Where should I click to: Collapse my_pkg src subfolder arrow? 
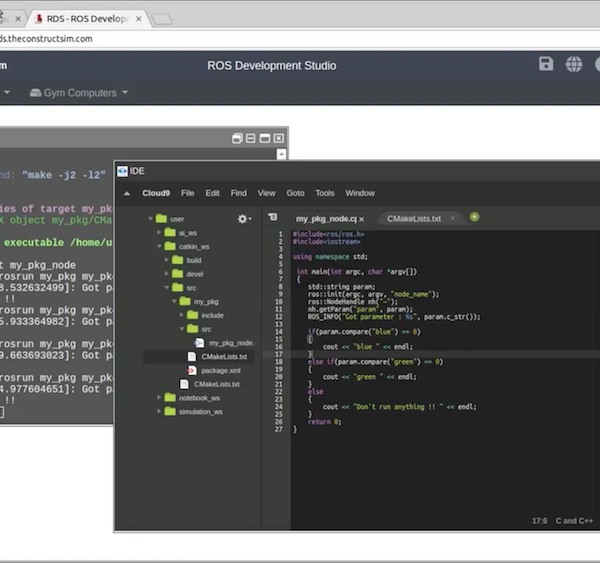tap(182, 329)
